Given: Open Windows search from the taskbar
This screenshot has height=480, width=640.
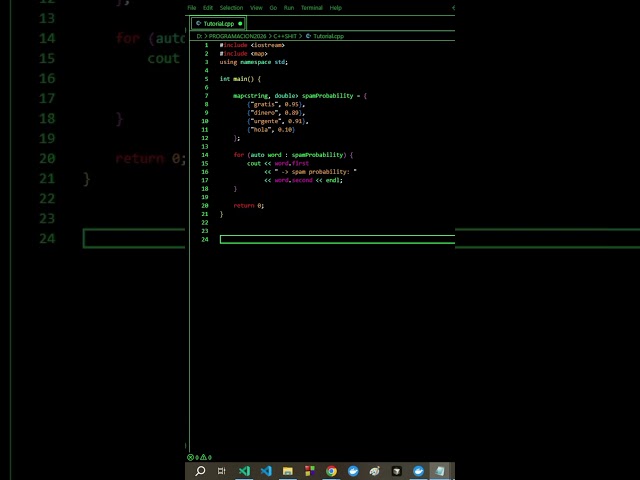Looking at the screenshot, I should coord(200,471).
